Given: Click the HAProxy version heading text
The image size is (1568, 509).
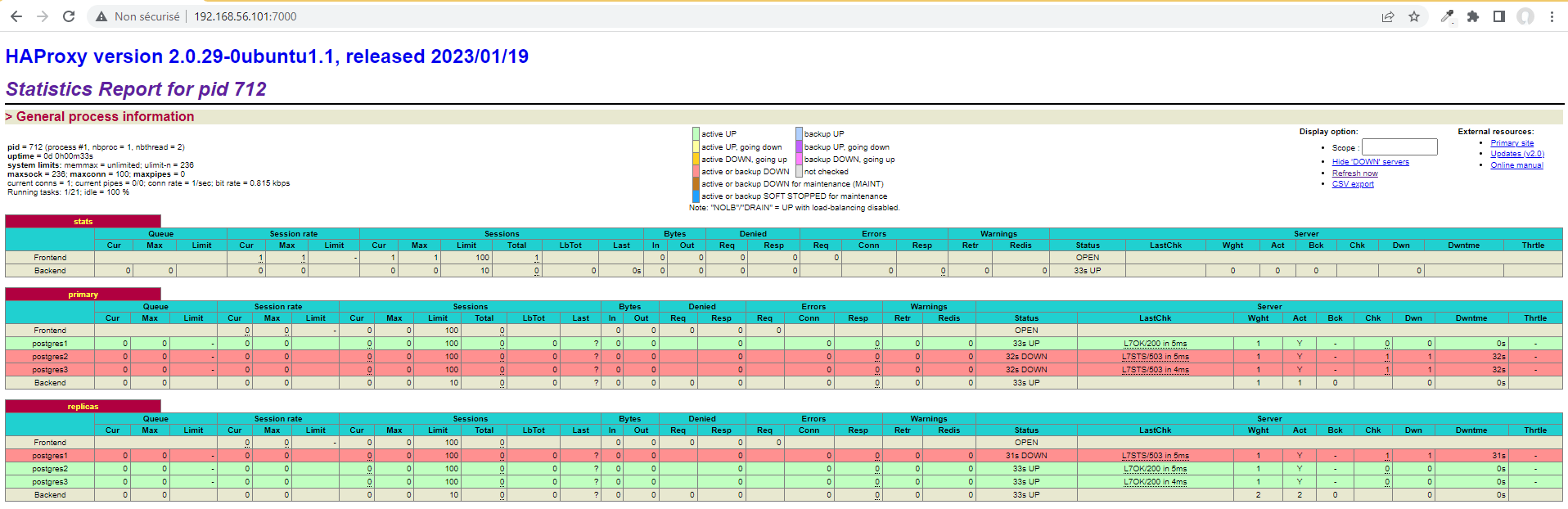Looking at the screenshot, I should click(x=267, y=56).
